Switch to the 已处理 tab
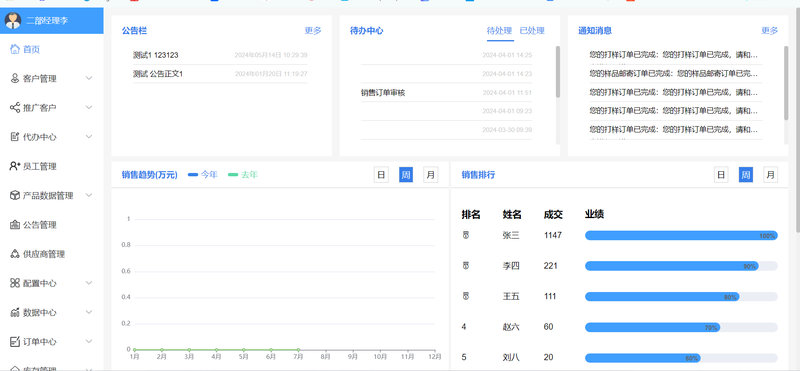The height and width of the screenshot is (371, 800). click(532, 31)
